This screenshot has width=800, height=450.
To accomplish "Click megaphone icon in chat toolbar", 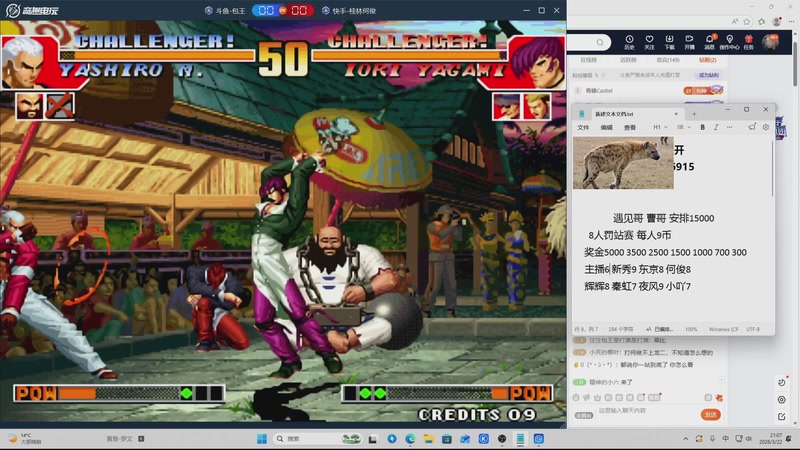I will point(587,397).
